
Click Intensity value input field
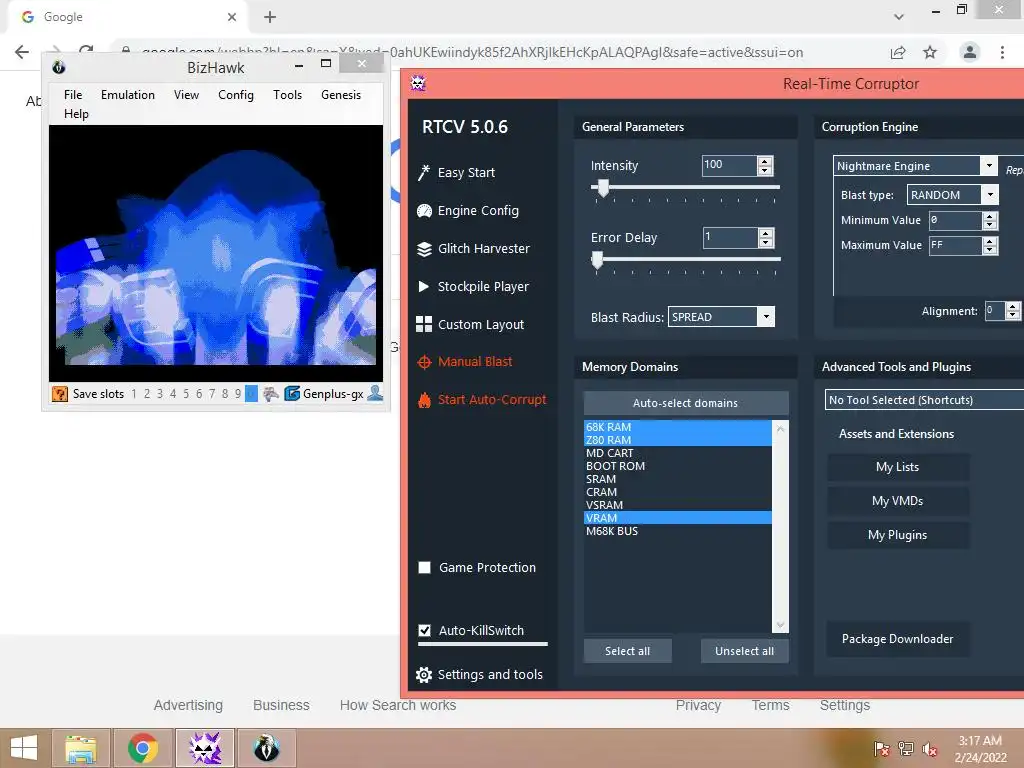point(729,165)
